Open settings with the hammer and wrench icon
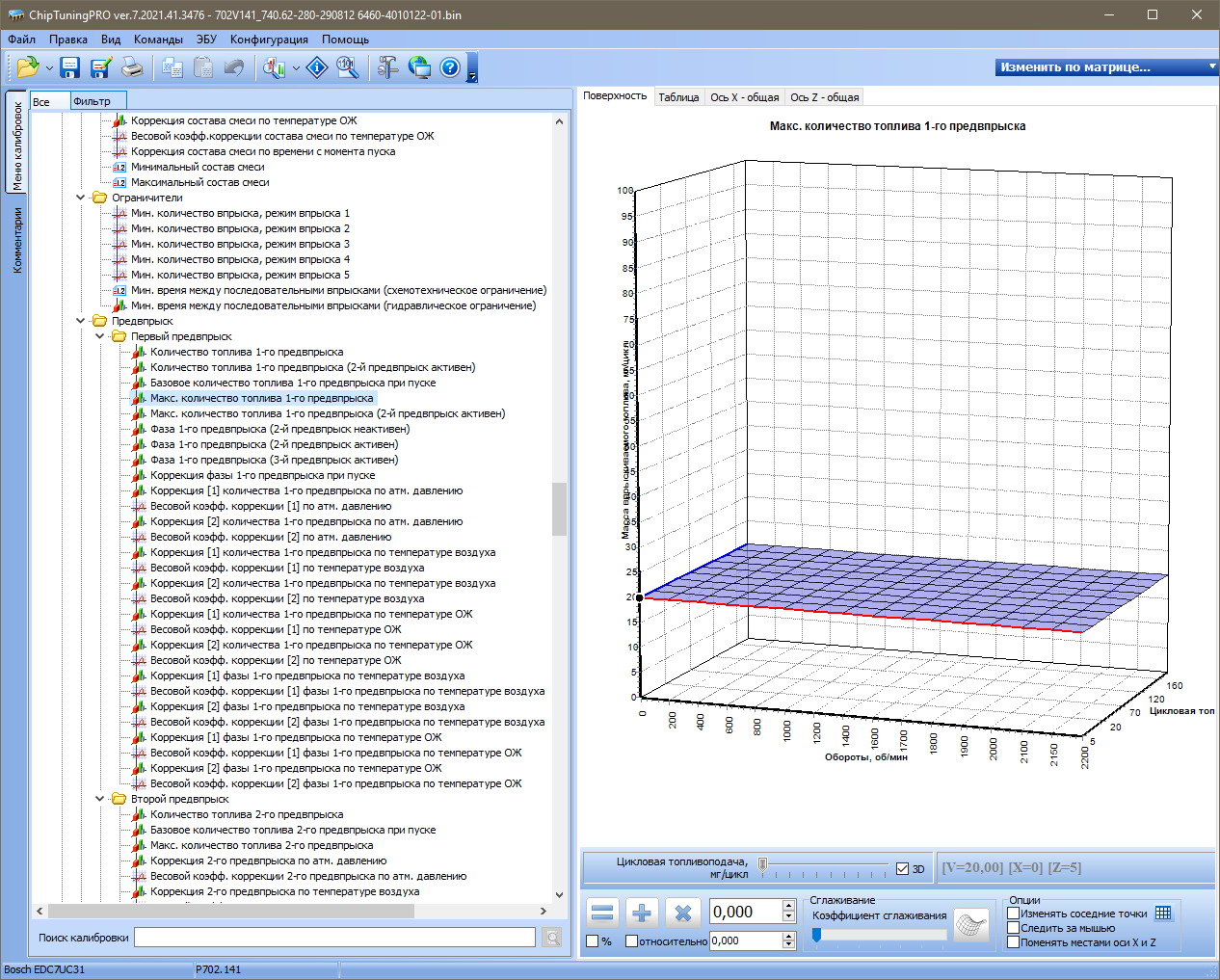 (x=387, y=67)
